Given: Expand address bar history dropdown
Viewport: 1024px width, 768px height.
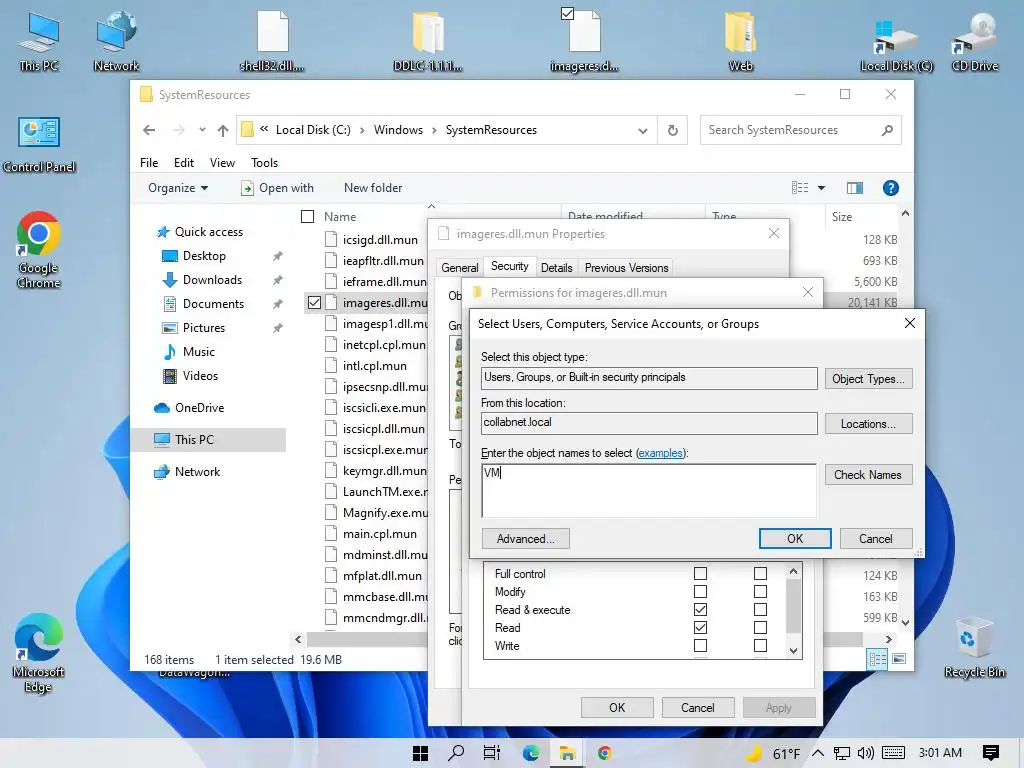Looking at the screenshot, I should [x=643, y=131].
